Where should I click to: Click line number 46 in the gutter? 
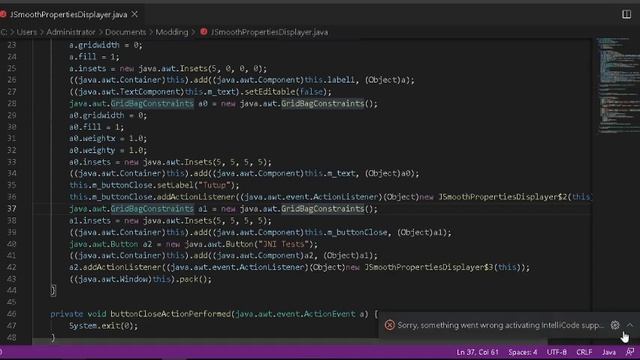tap(12, 314)
